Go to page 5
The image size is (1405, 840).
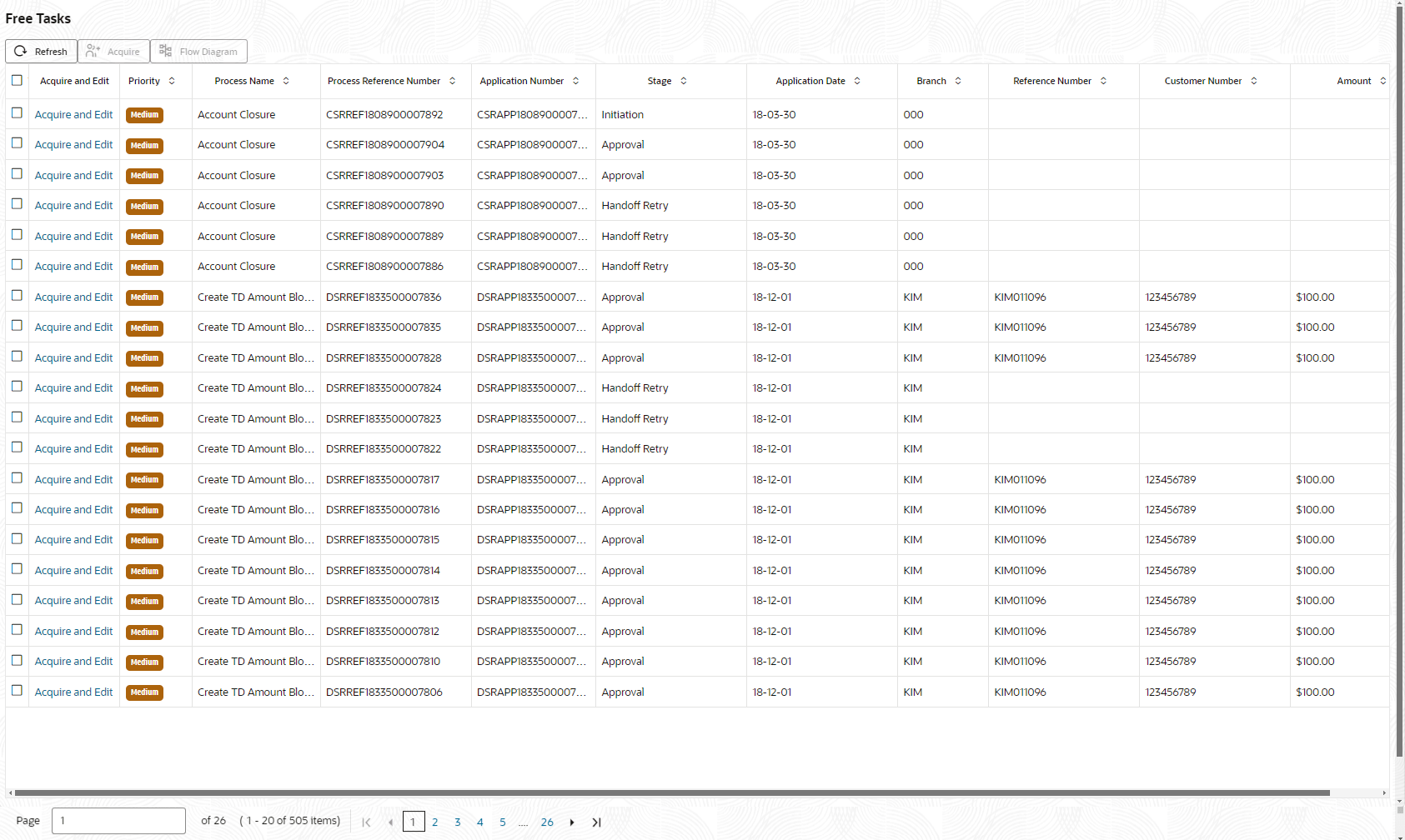[x=503, y=822]
